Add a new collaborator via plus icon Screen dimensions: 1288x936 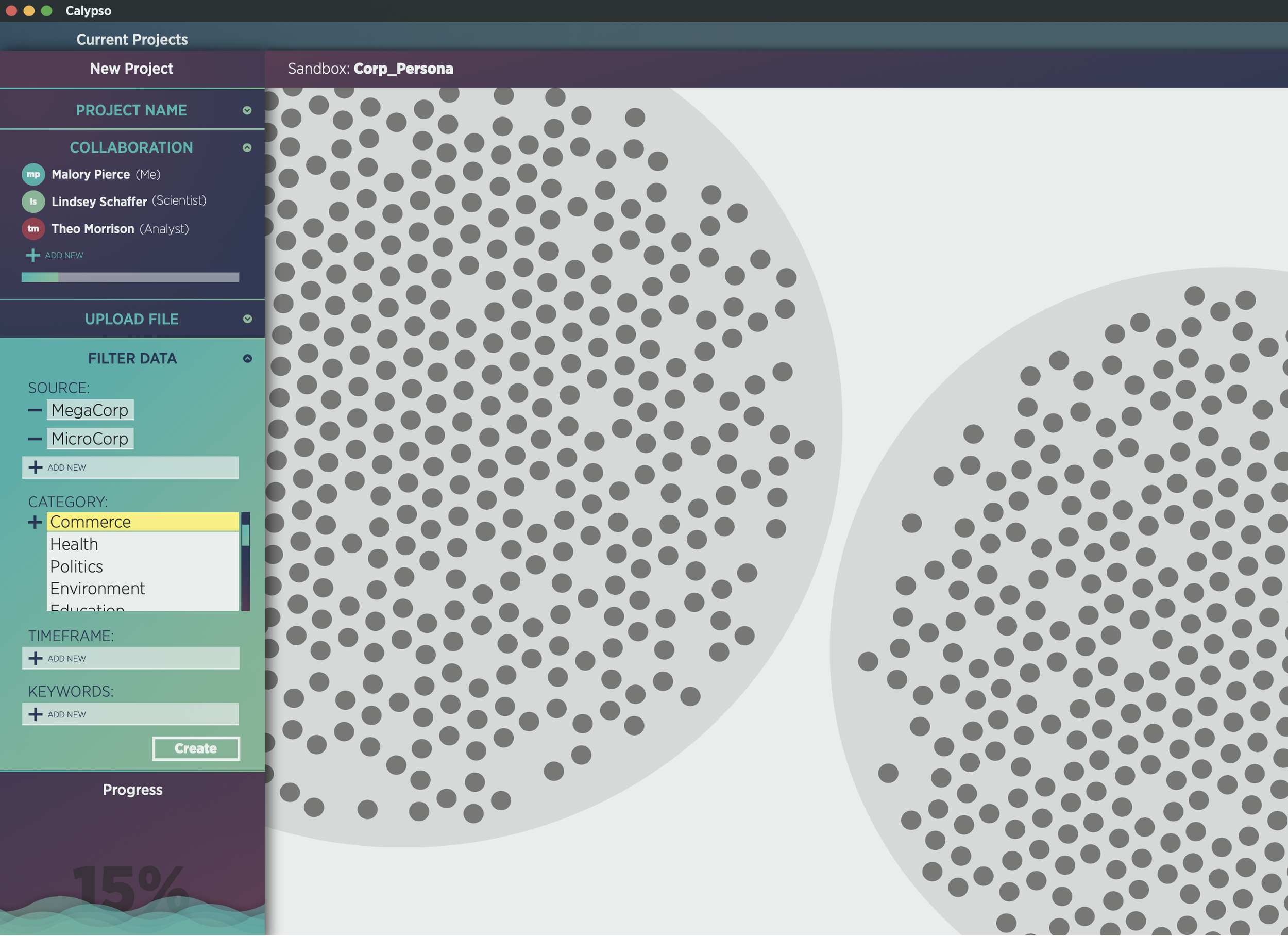point(33,255)
